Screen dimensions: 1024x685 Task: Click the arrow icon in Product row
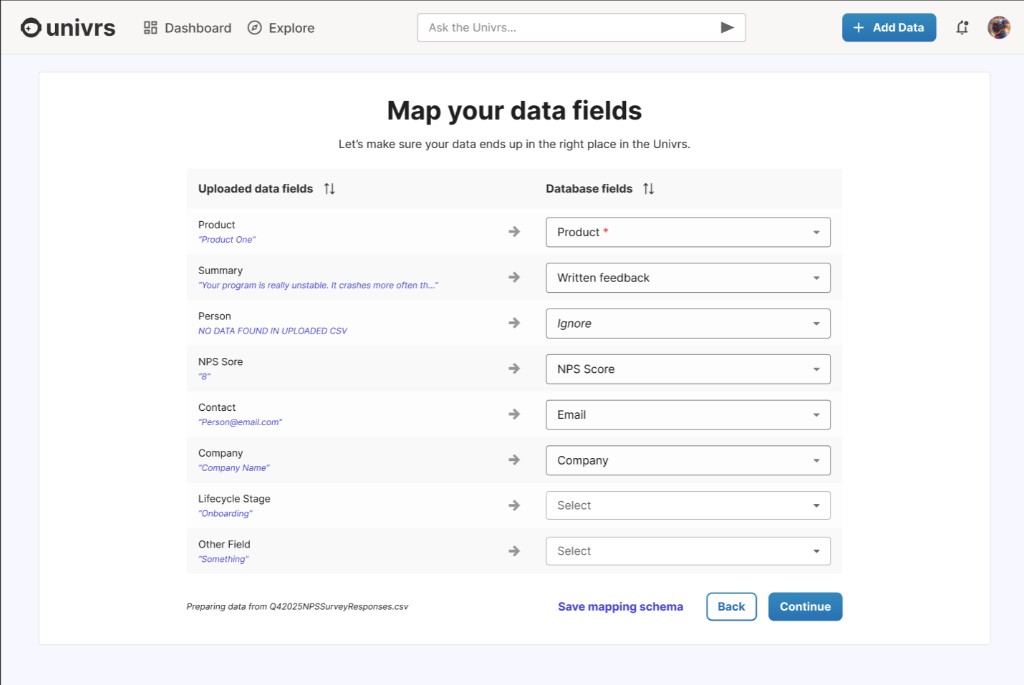click(x=515, y=232)
